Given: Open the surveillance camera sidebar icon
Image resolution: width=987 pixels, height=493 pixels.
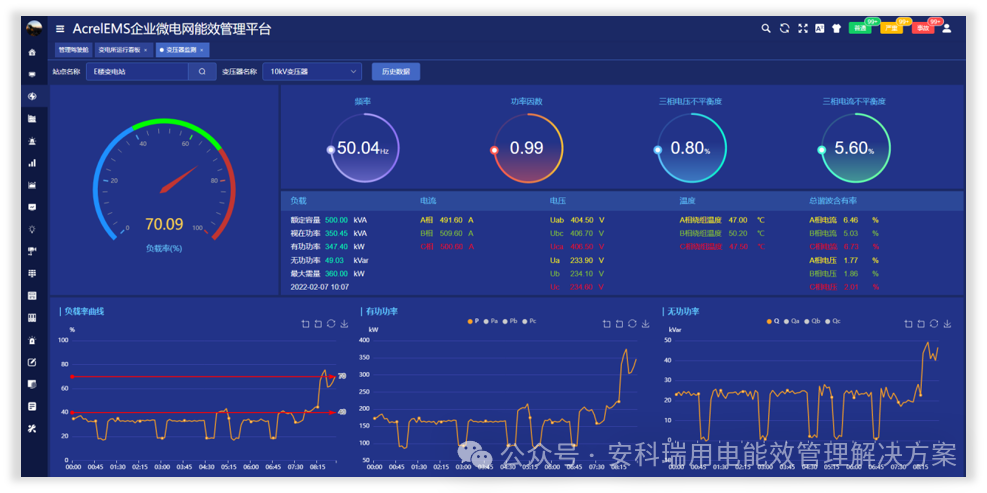Looking at the screenshot, I should pos(32,251).
